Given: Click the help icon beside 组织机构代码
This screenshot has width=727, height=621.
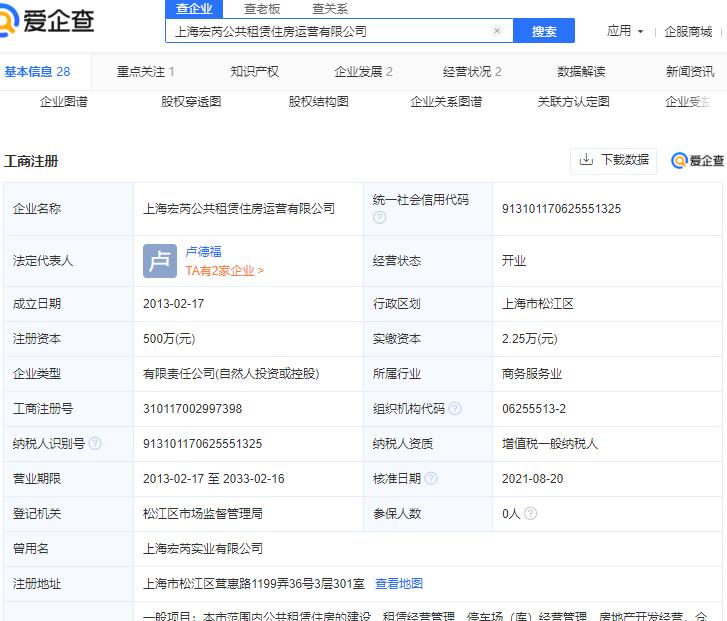Looking at the screenshot, I should click(455, 409).
